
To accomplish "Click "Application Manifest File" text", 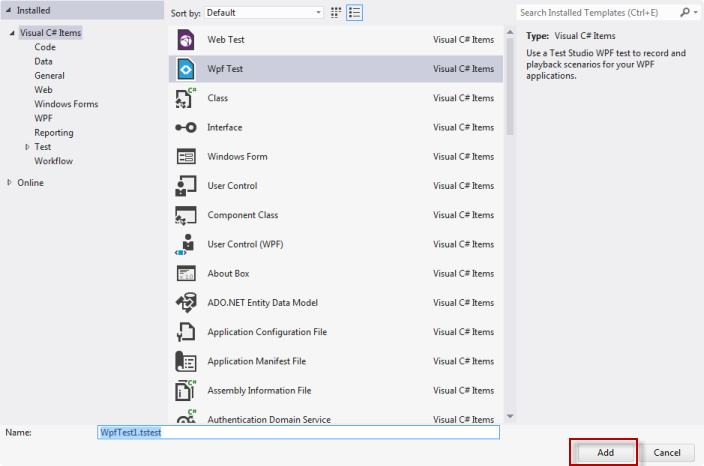I will coord(256,361).
